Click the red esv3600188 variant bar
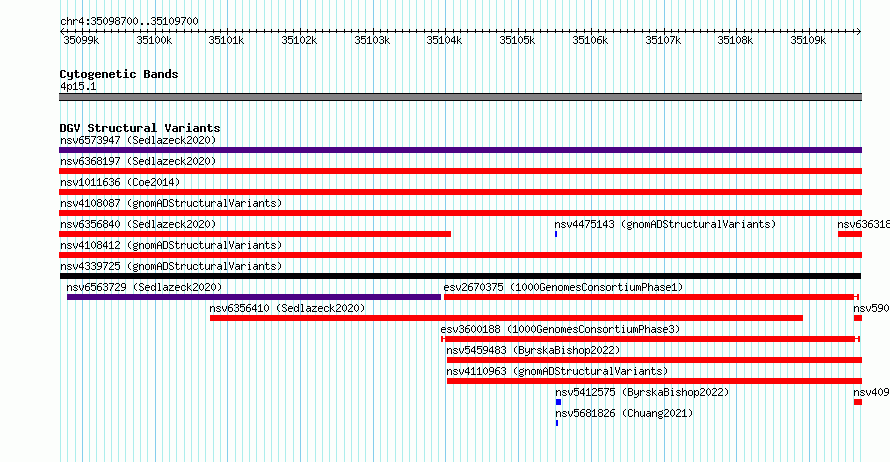The height and width of the screenshot is (462, 890). point(650,339)
